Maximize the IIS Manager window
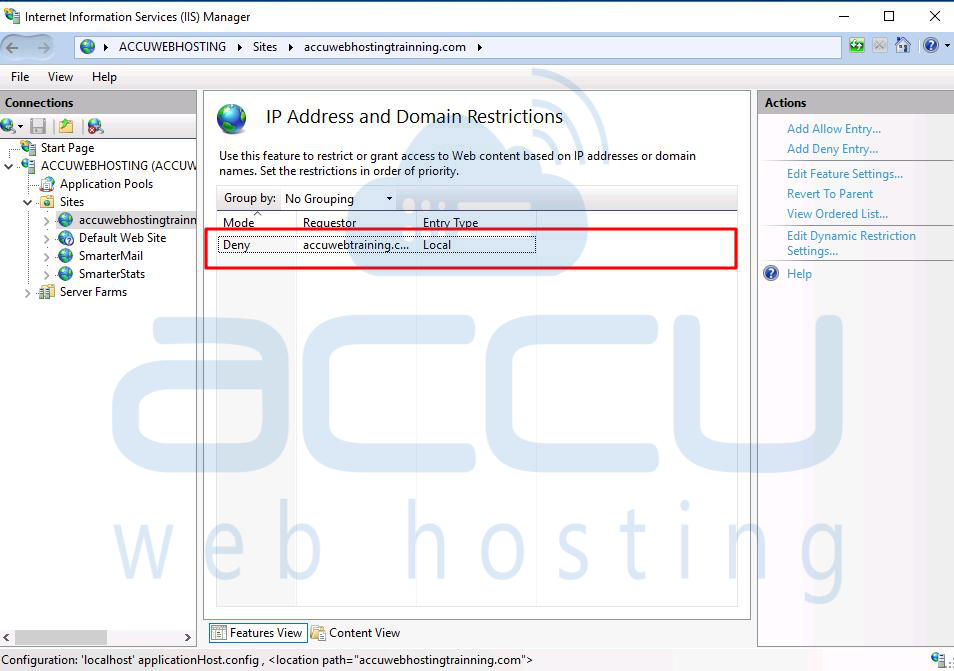 [889, 16]
